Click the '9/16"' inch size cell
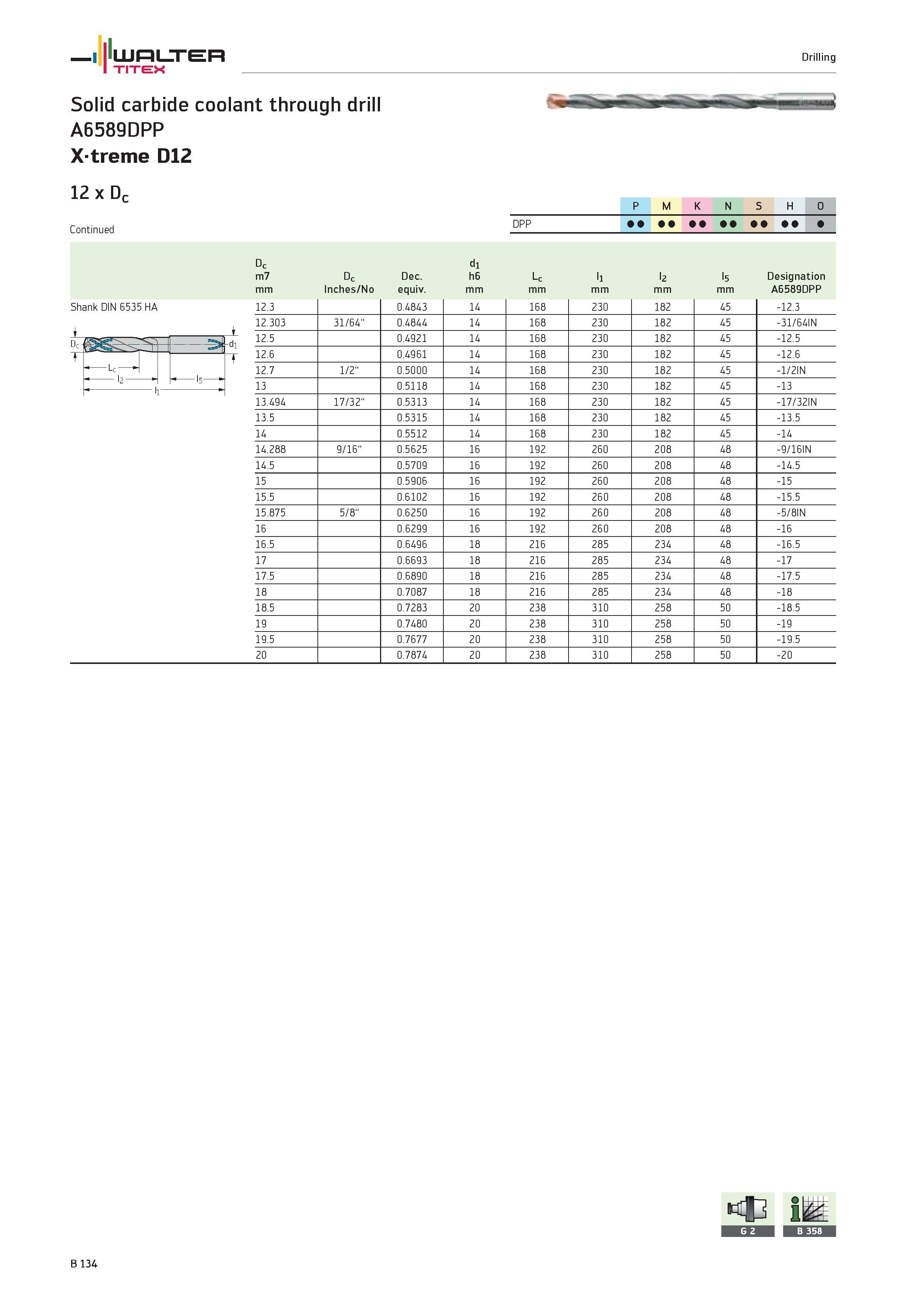 pos(349,449)
